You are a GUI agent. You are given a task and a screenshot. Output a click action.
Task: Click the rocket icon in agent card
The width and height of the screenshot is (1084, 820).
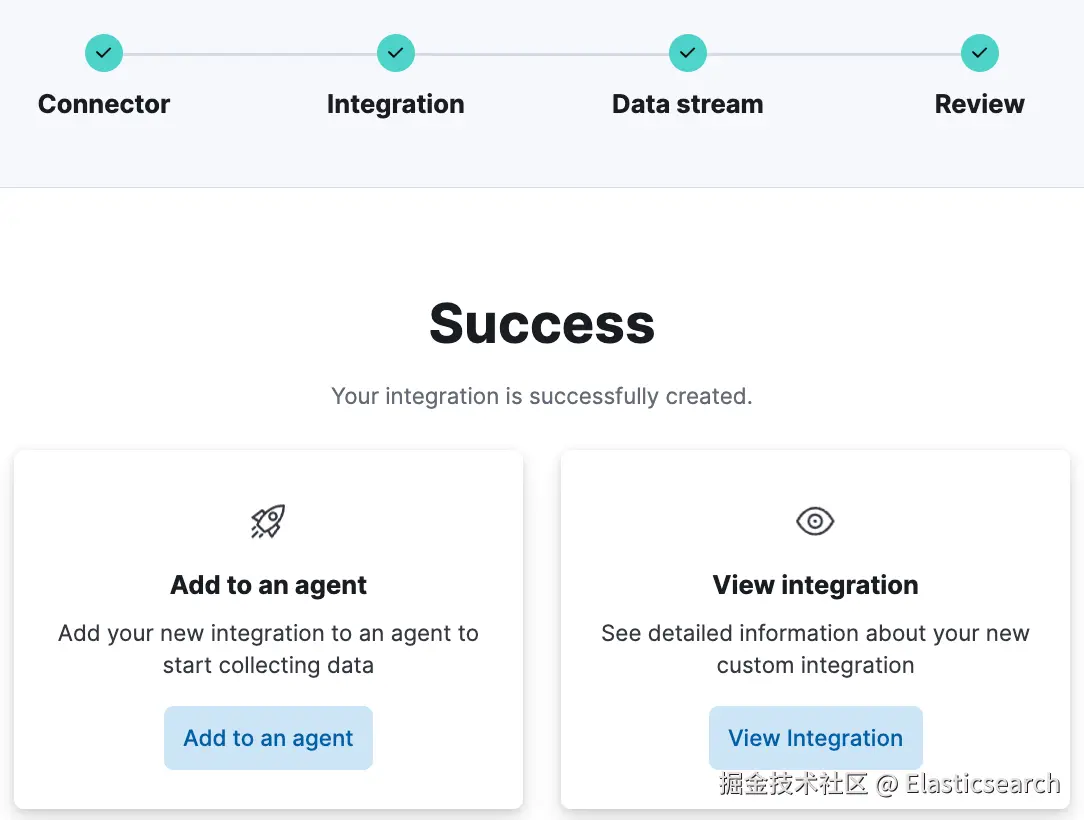(268, 521)
